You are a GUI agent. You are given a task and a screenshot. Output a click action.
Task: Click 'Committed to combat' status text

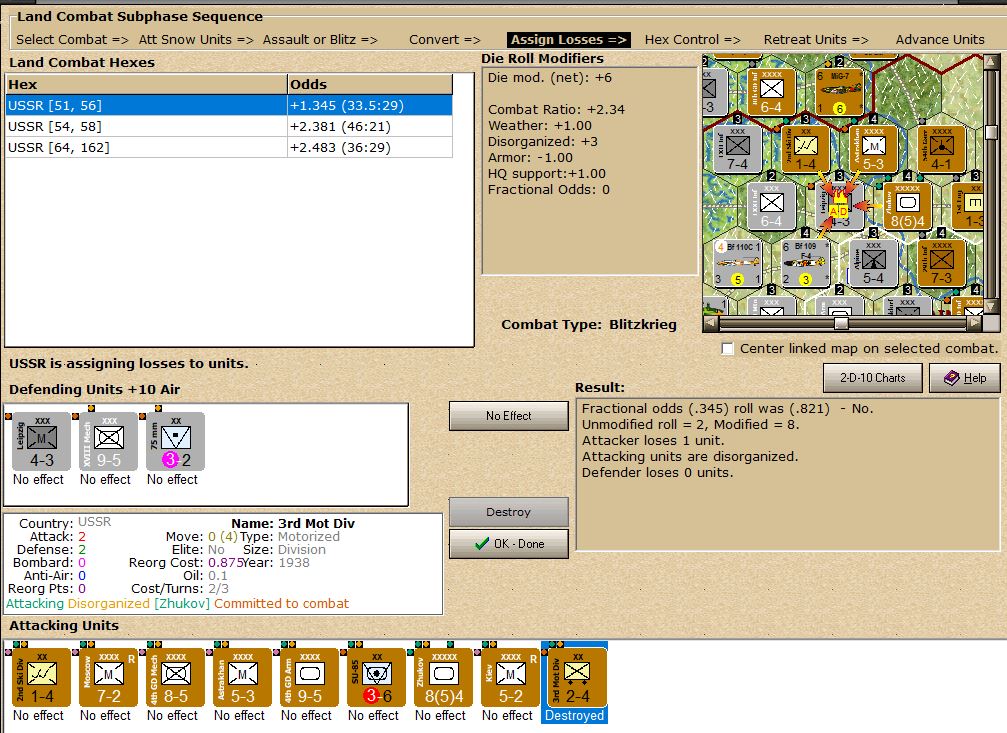click(281, 604)
